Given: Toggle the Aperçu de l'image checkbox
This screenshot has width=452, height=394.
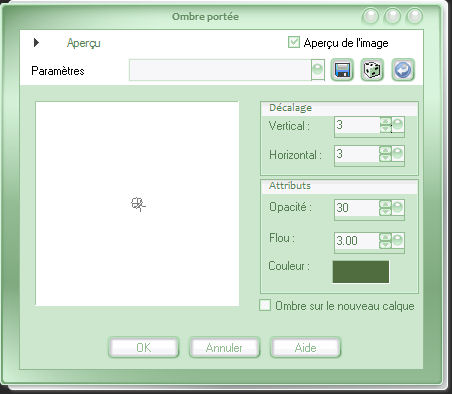Looking at the screenshot, I should (x=294, y=42).
